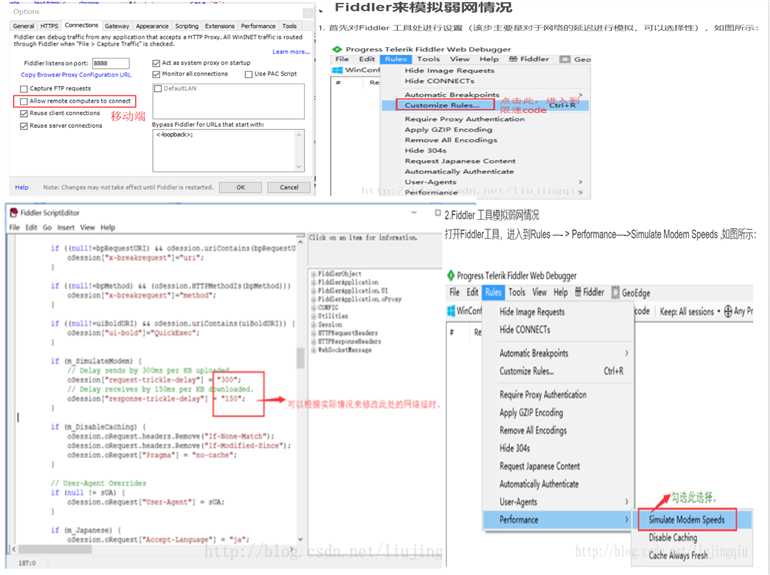
Task: Choose Disable Caching in Performance submenu
Action: (673, 538)
